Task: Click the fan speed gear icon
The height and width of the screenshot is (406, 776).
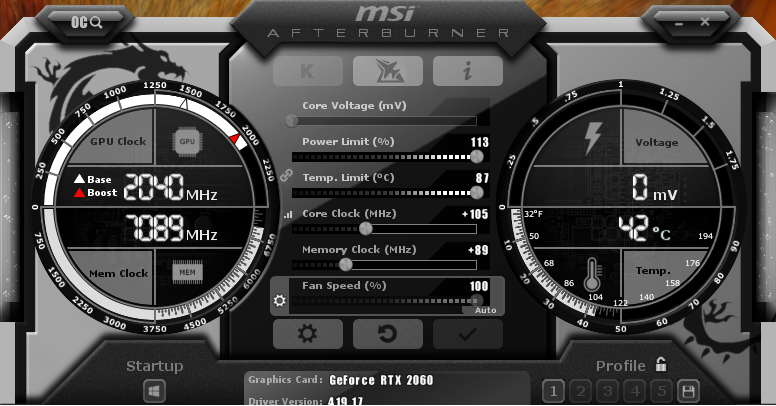Action: pyautogui.click(x=280, y=301)
